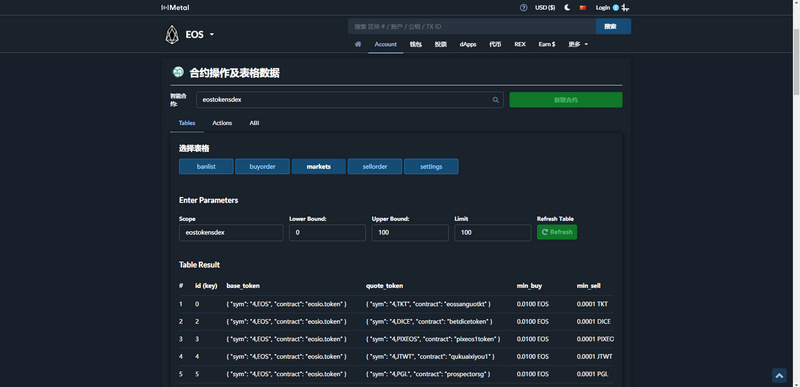Select the banlist table button
Image resolution: width=800 pixels, height=387 pixels.
[206, 167]
